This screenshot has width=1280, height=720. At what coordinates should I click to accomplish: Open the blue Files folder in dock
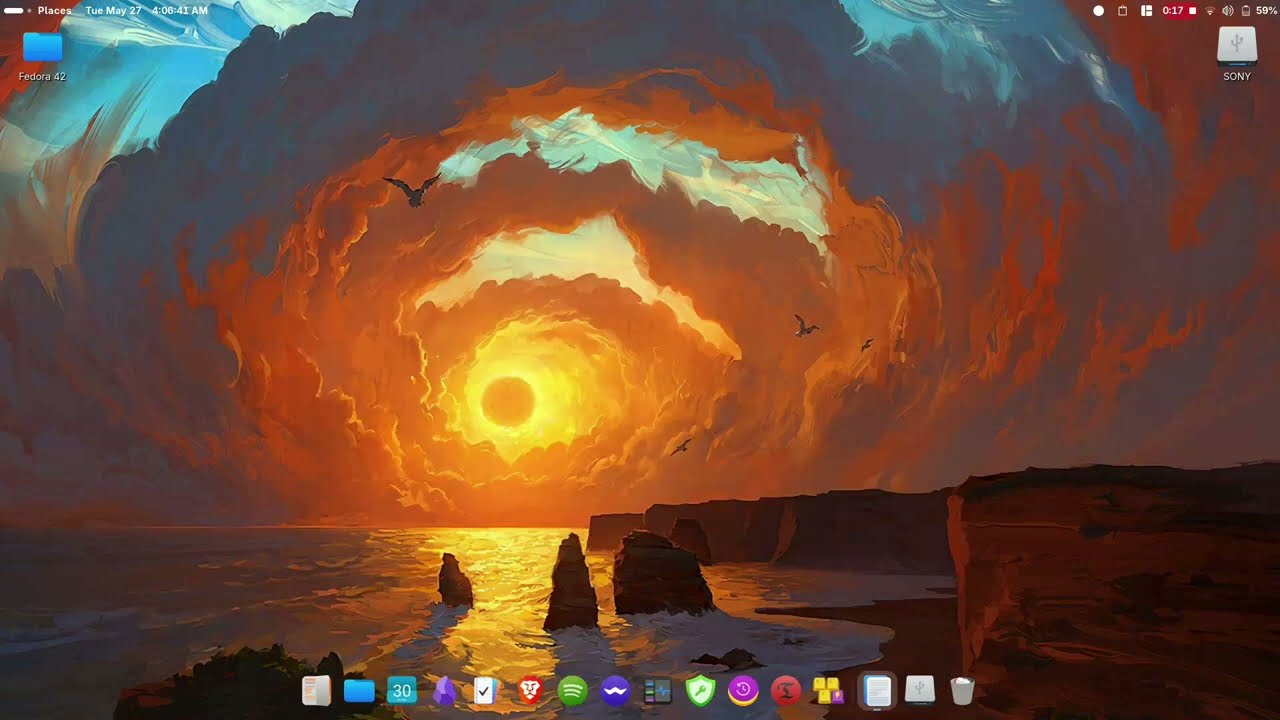(x=359, y=690)
